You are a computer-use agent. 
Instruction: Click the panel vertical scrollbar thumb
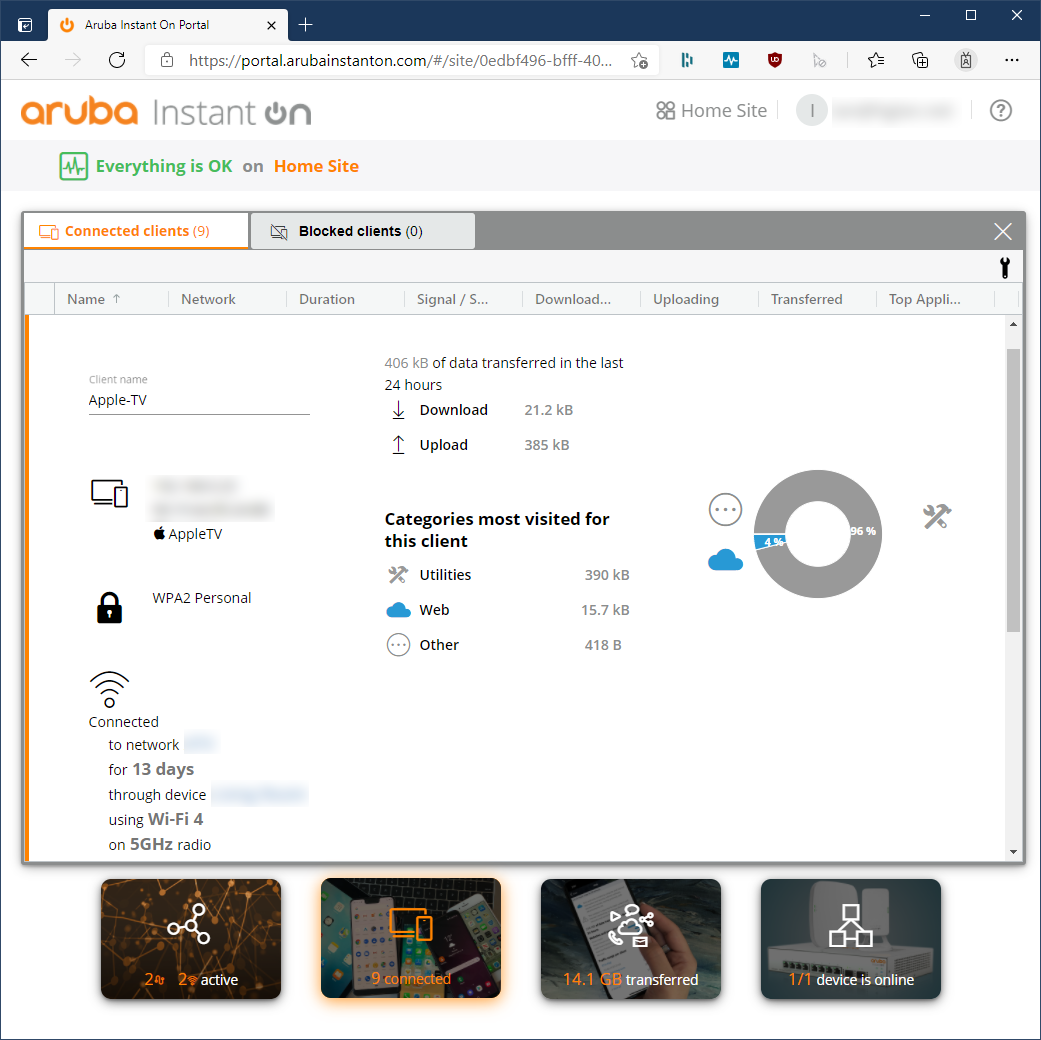(x=1012, y=489)
